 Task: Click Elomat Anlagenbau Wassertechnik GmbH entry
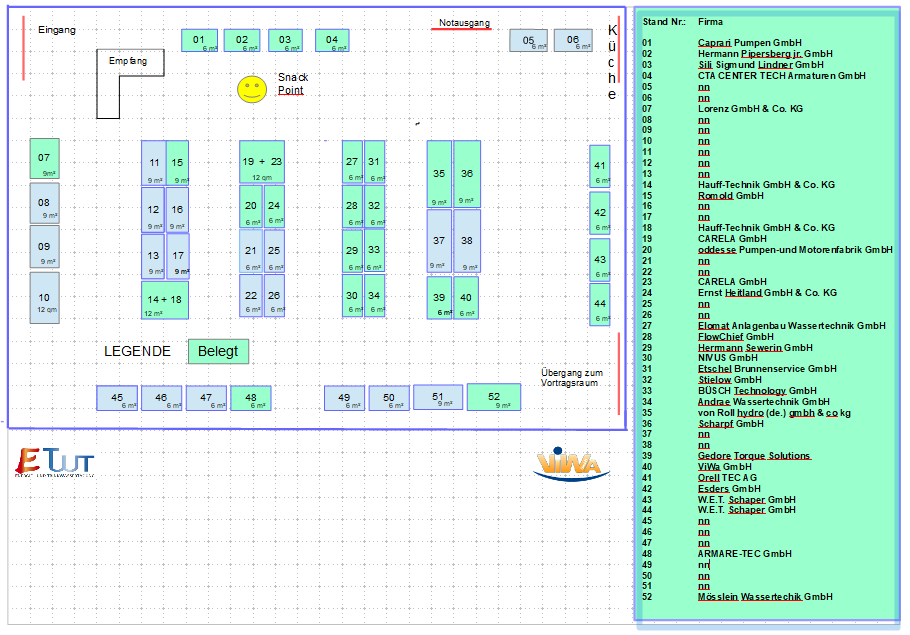coord(792,326)
